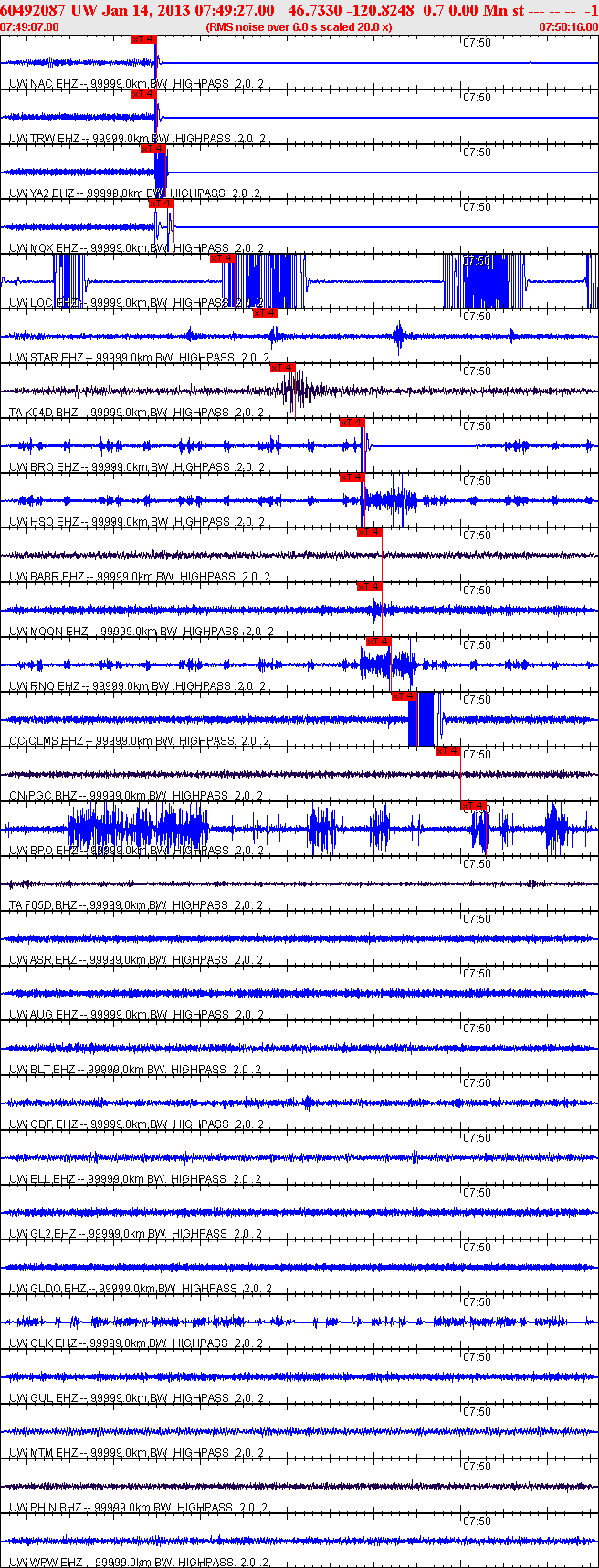Click the start time 07:49:07.00 label
The width and height of the screenshot is (599, 1568).
pos(29,26)
